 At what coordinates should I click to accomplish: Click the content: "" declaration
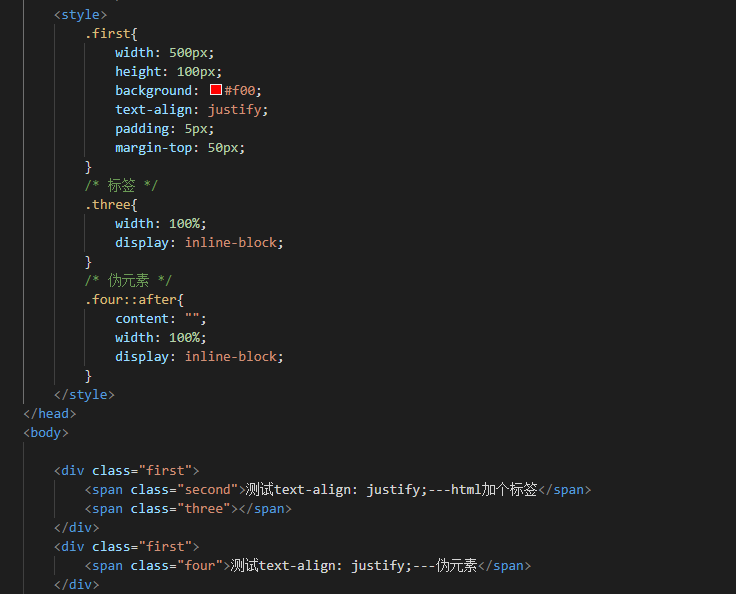click(x=161, y=318)
